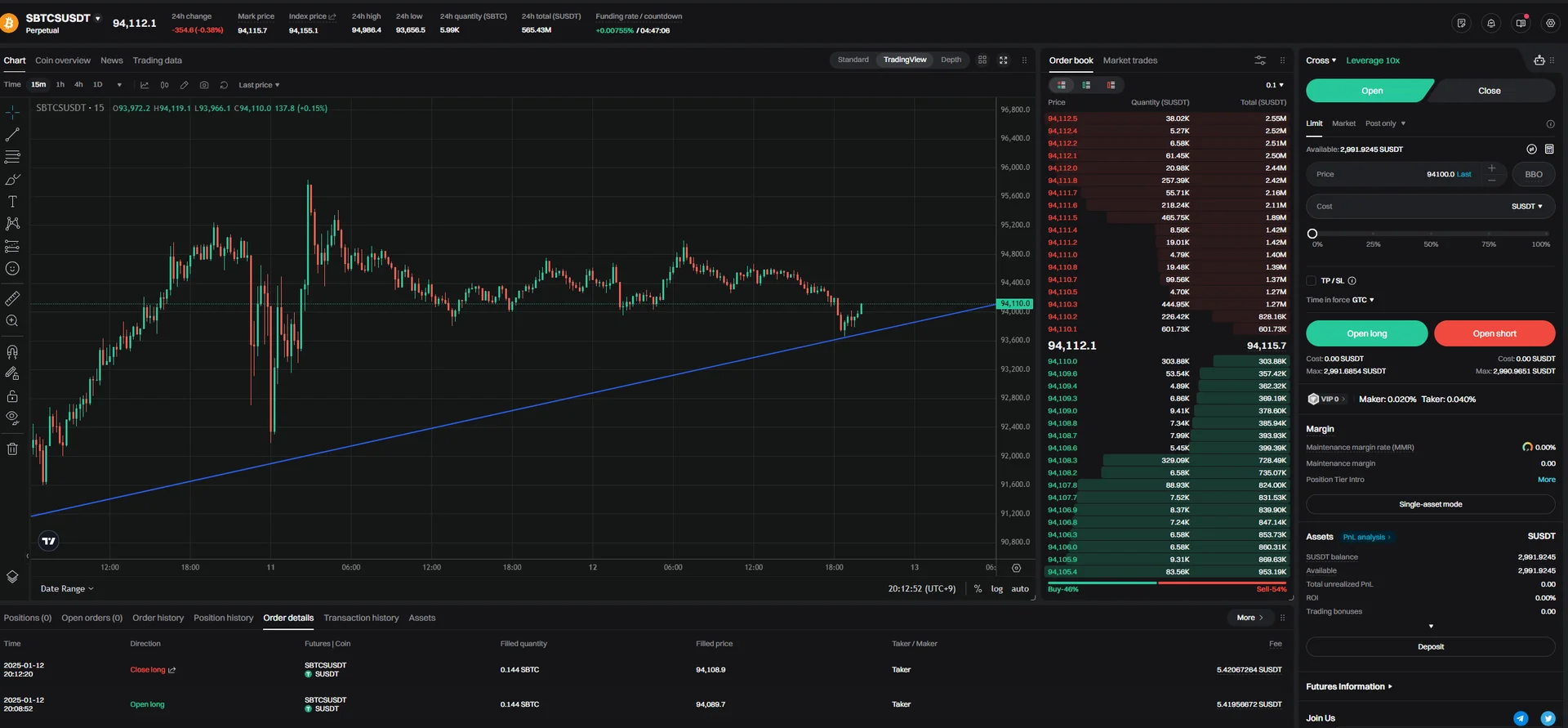The width and height of the screenshot is (1568, 728).
Task: Toggle hide all drawings eye icon
Action: pyautogui.click(x=12, y=418)
